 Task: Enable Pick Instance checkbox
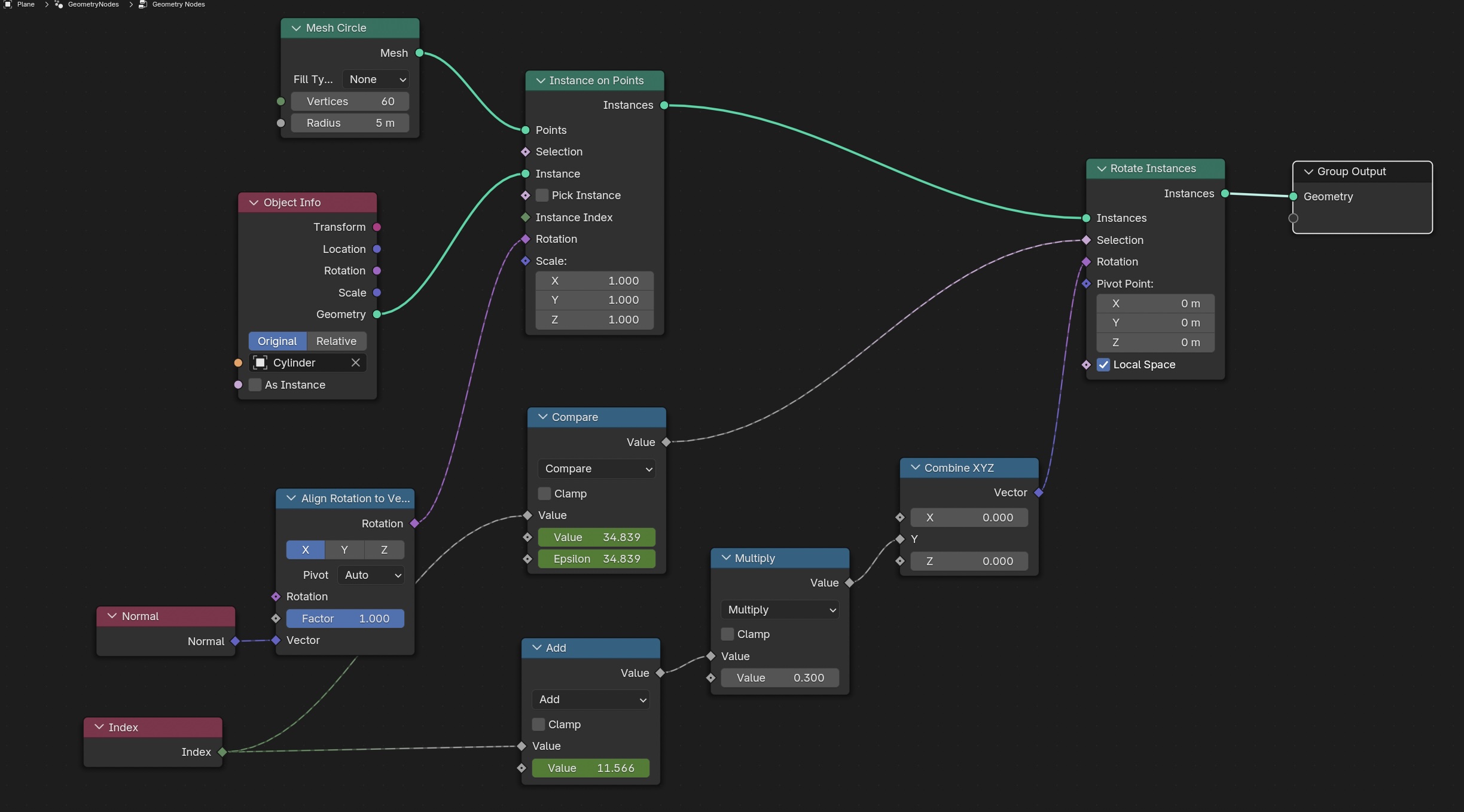[x=542, y=196]
